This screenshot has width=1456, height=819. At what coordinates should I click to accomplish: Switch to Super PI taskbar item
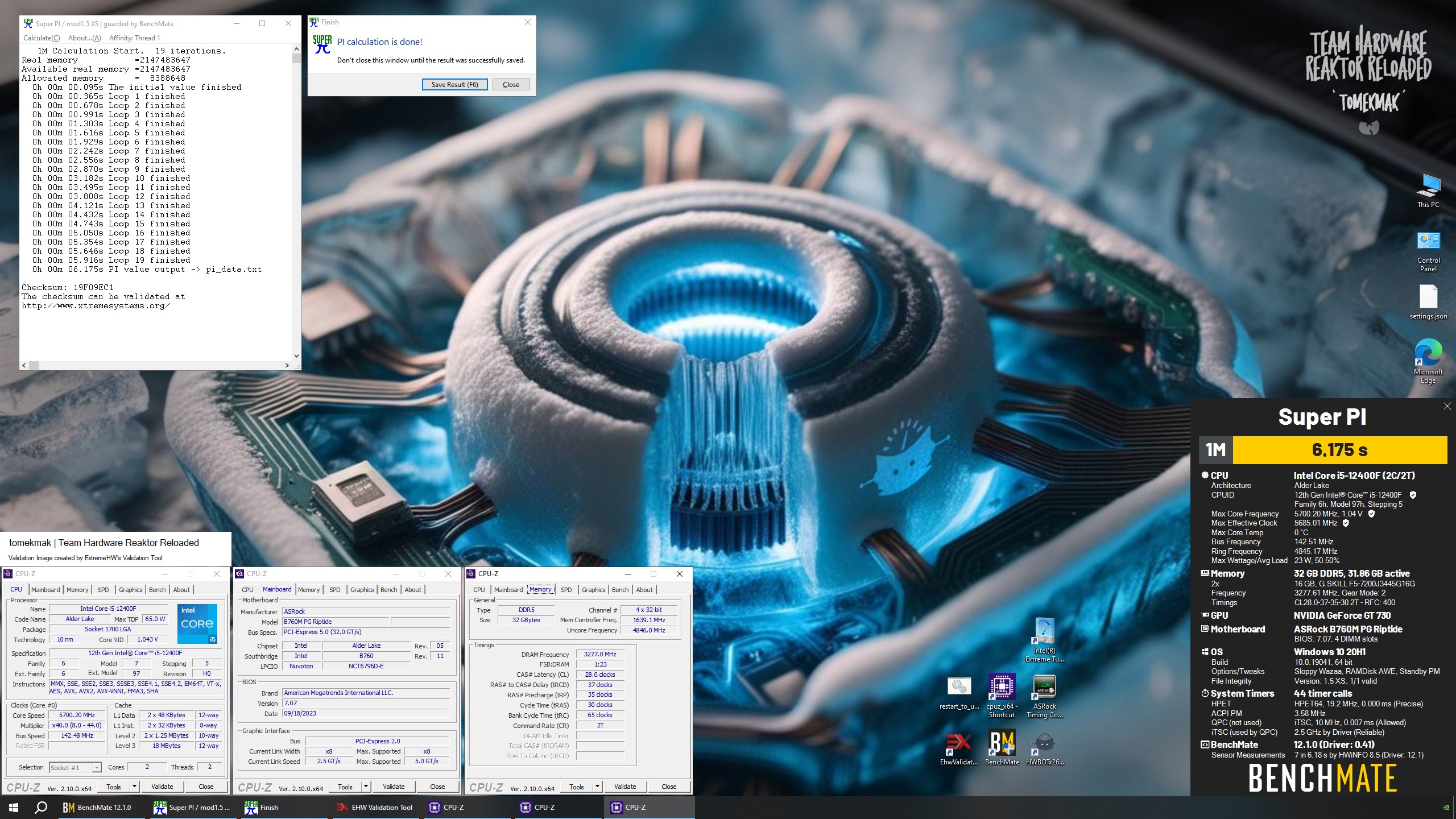pos(192,807)
